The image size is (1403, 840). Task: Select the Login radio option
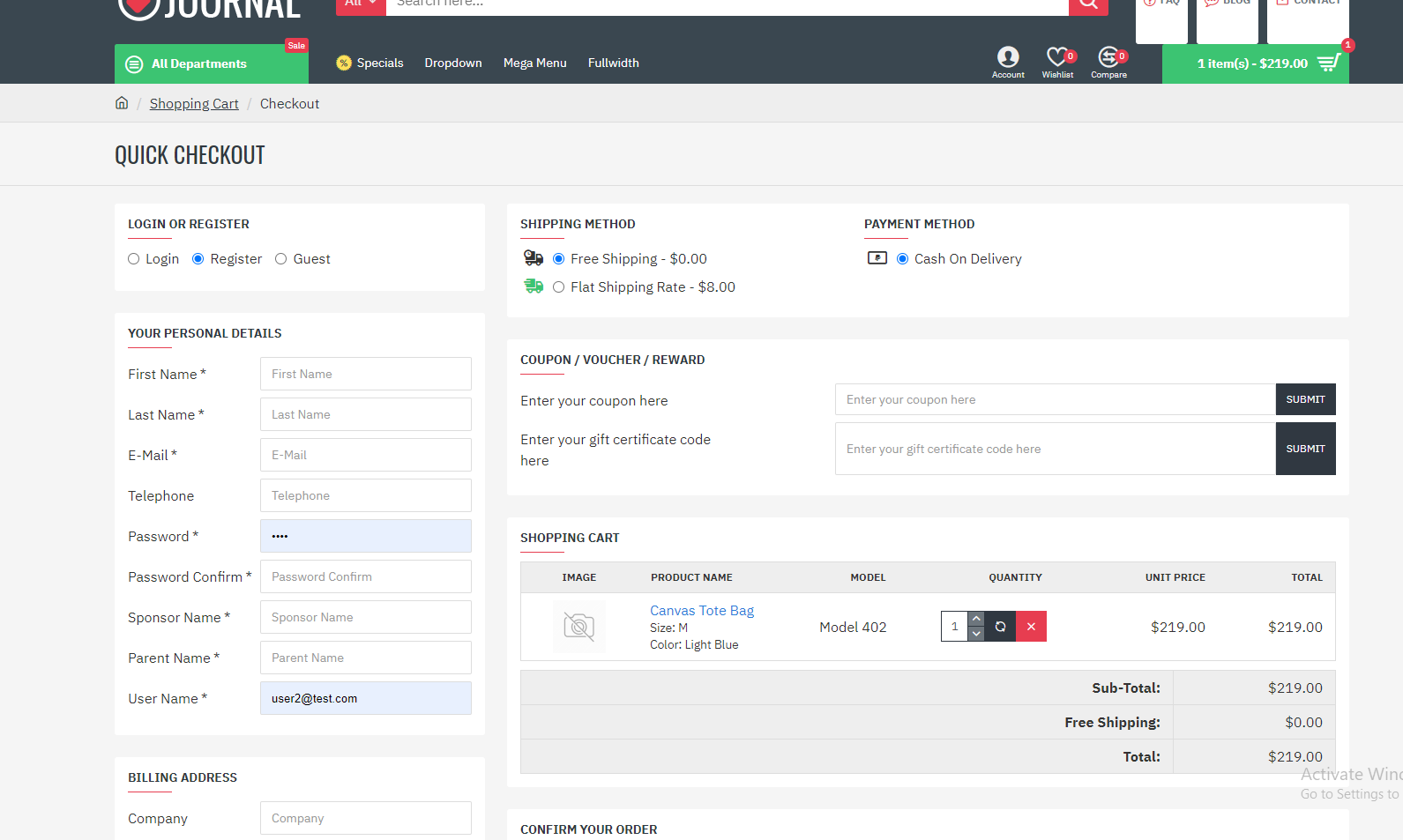[134, 259]
